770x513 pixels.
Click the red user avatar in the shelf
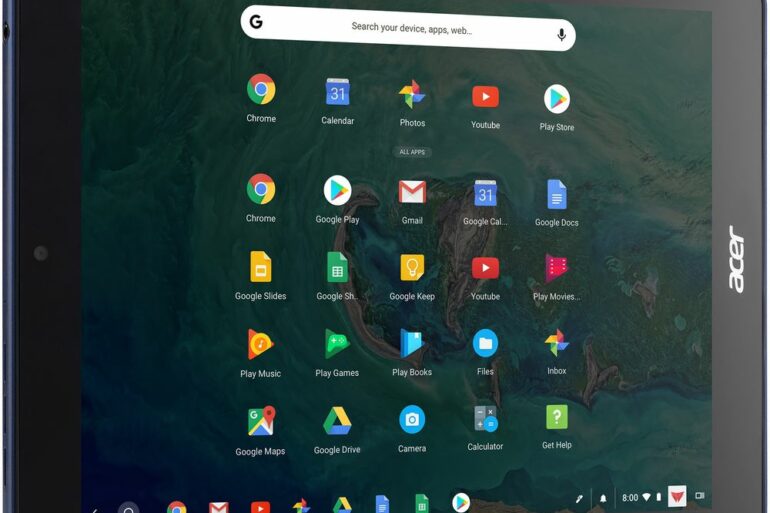coord(677,497)
